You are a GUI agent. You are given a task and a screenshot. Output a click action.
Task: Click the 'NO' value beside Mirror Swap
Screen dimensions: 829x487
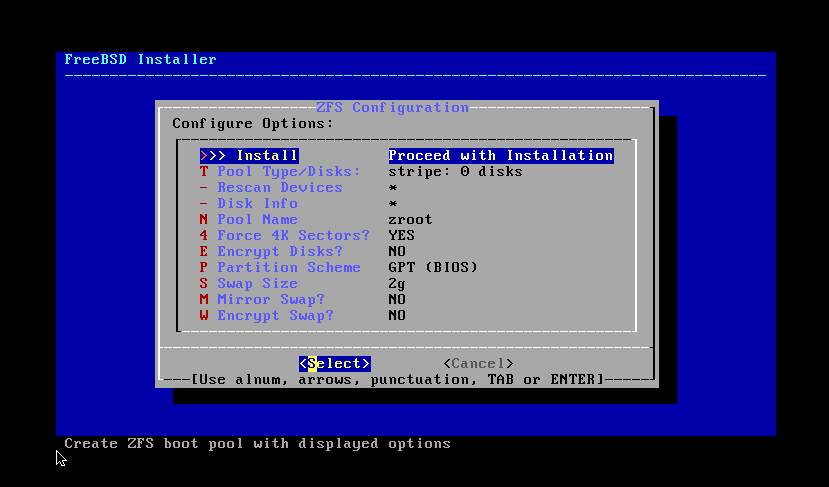(397, 299)
